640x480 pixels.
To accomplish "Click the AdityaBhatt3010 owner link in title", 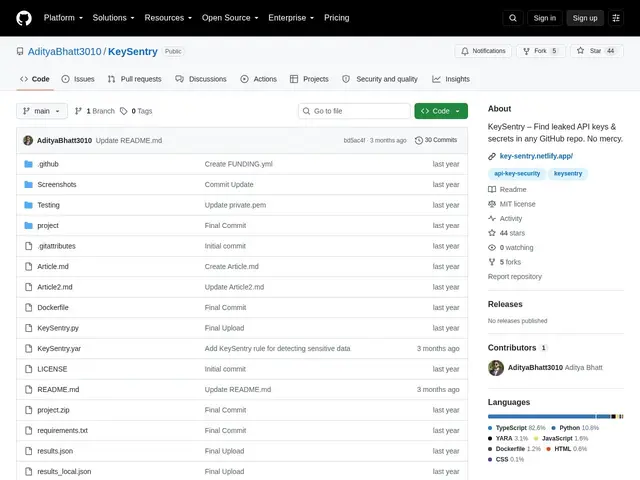I will [x=64, y=51].
